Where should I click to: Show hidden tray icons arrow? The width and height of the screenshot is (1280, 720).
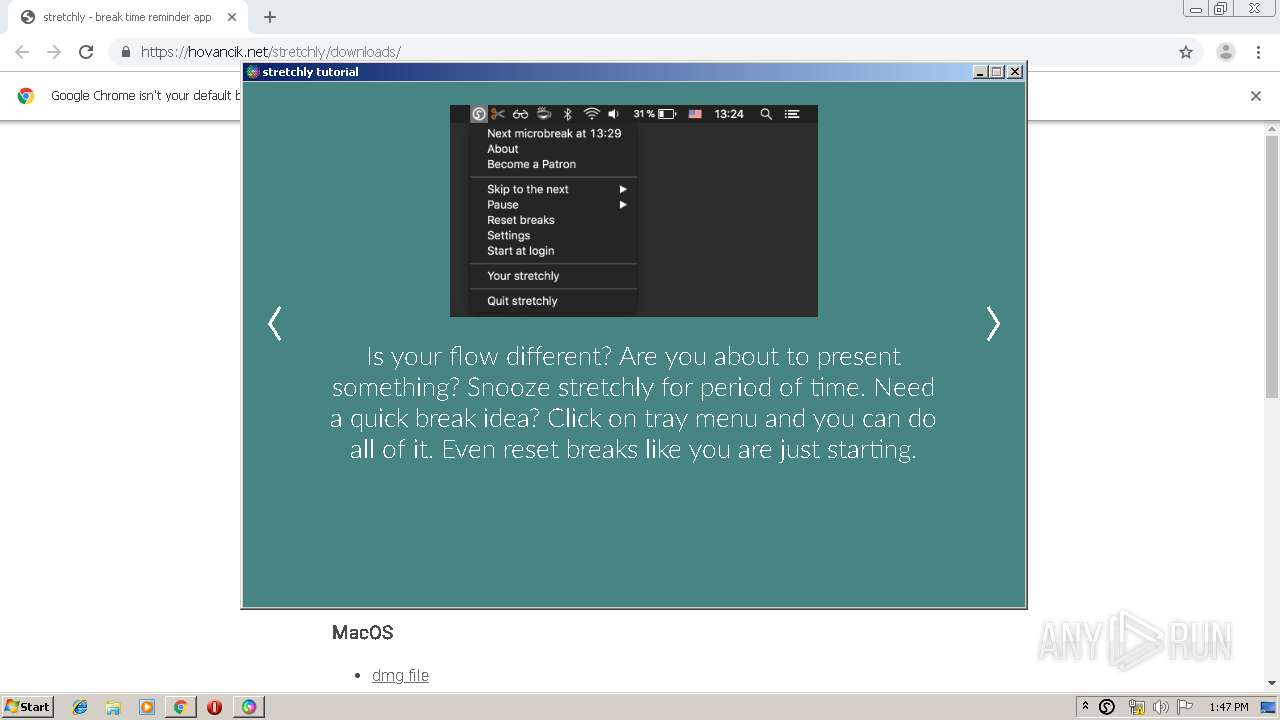(x=1085, y=707)
